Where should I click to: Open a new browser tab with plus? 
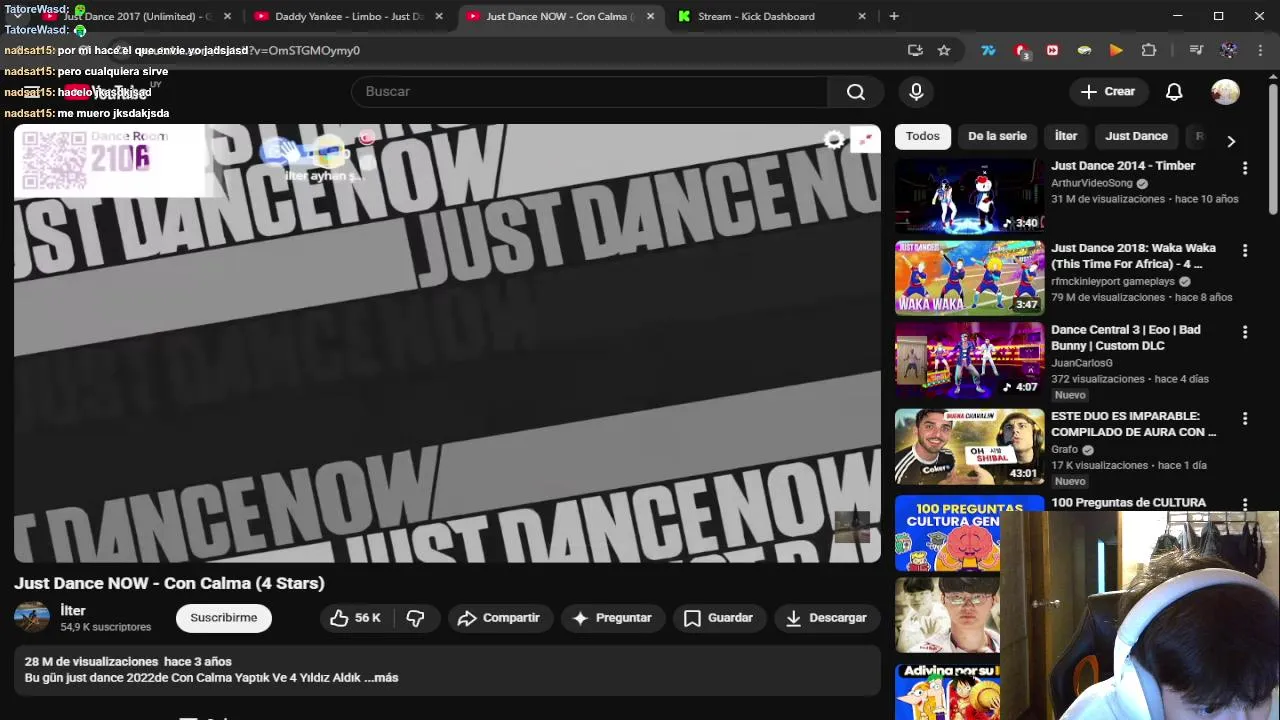(894, 16)
